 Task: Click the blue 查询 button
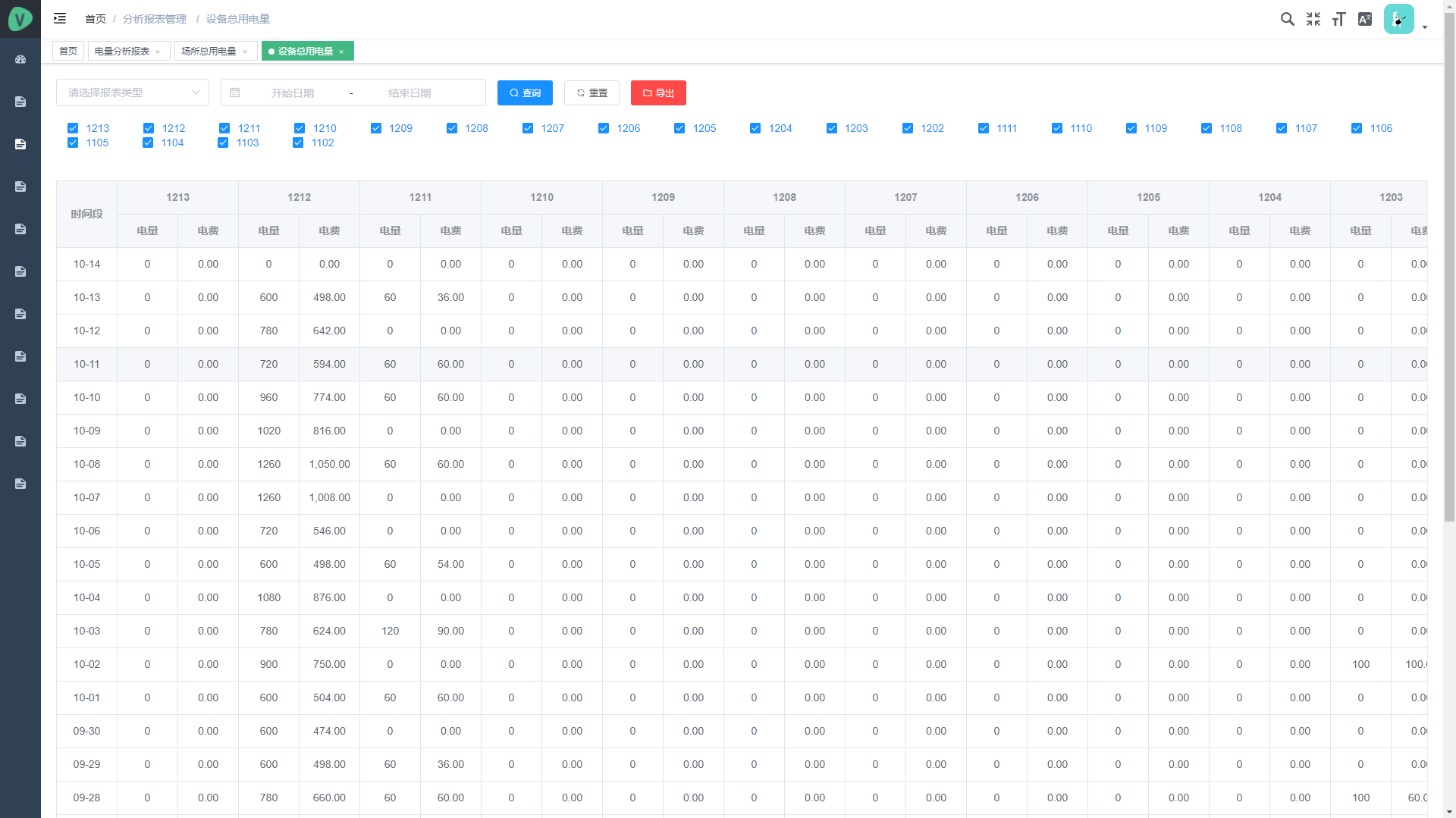(525, 92)
